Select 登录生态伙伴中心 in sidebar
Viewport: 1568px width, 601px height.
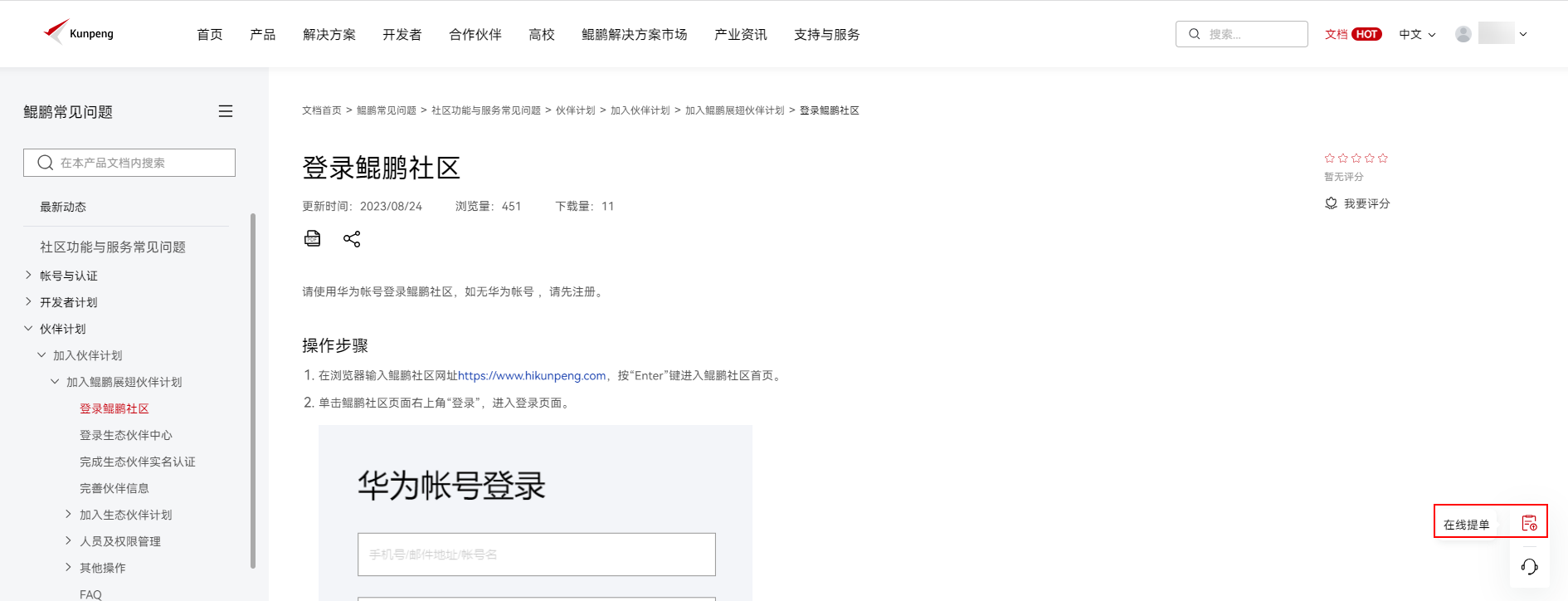coord(126,435)
